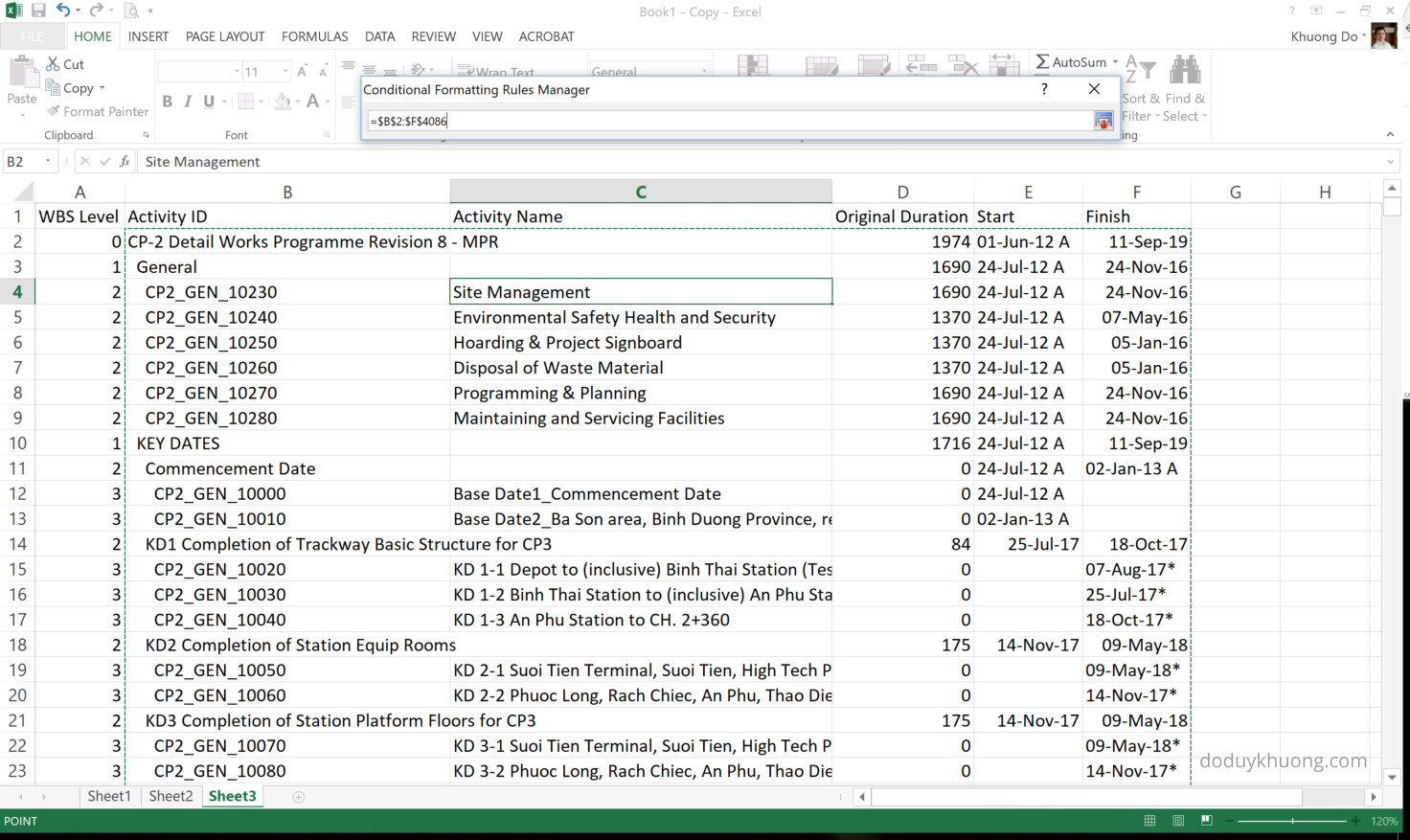Click the Find & Select binoculars icon

pyautogui.click(x=1185, y=70)
